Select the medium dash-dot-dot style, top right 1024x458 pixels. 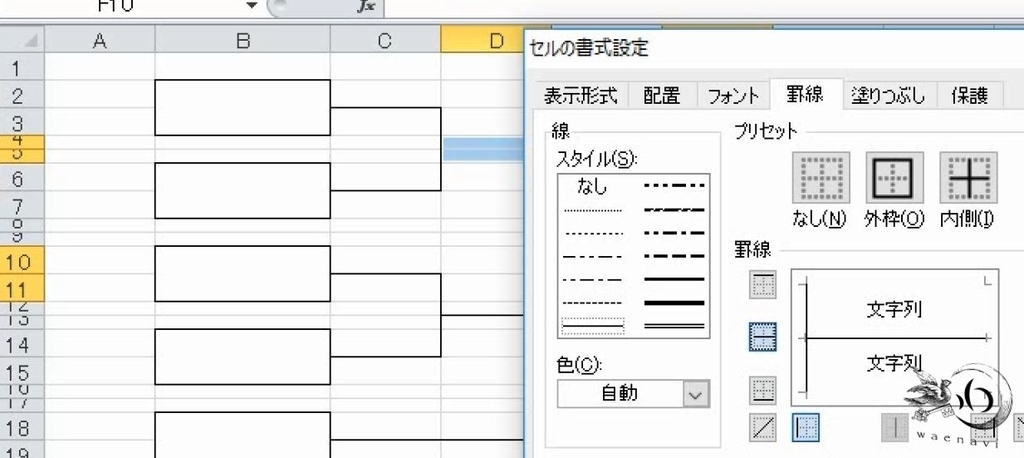(675, 186)
